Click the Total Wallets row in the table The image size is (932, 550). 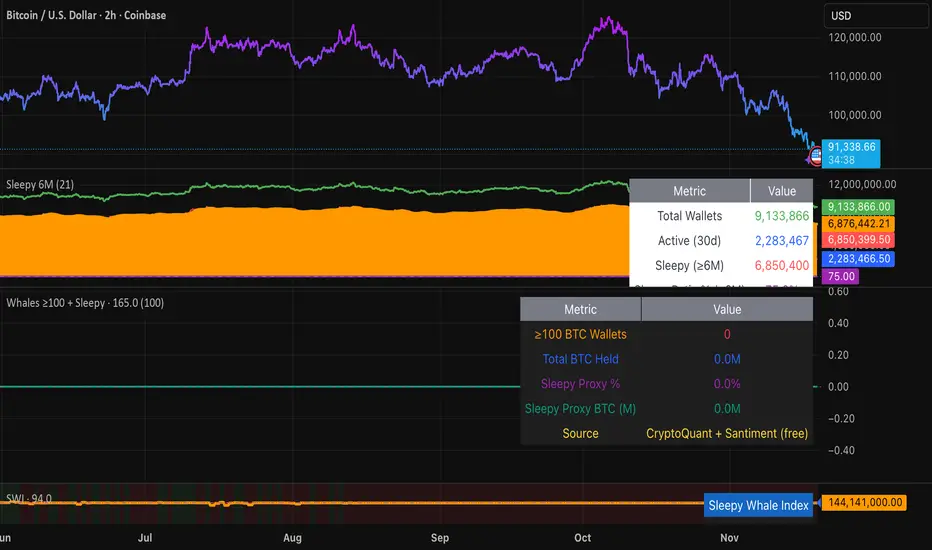click(689, 215)
